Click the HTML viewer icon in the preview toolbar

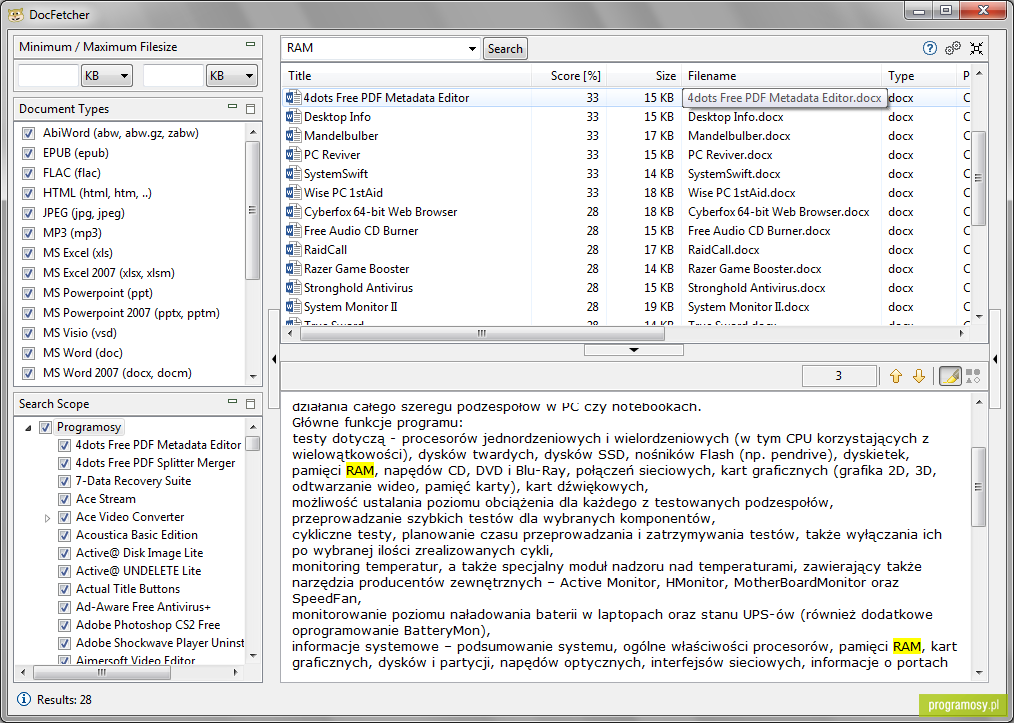(973, 376)
